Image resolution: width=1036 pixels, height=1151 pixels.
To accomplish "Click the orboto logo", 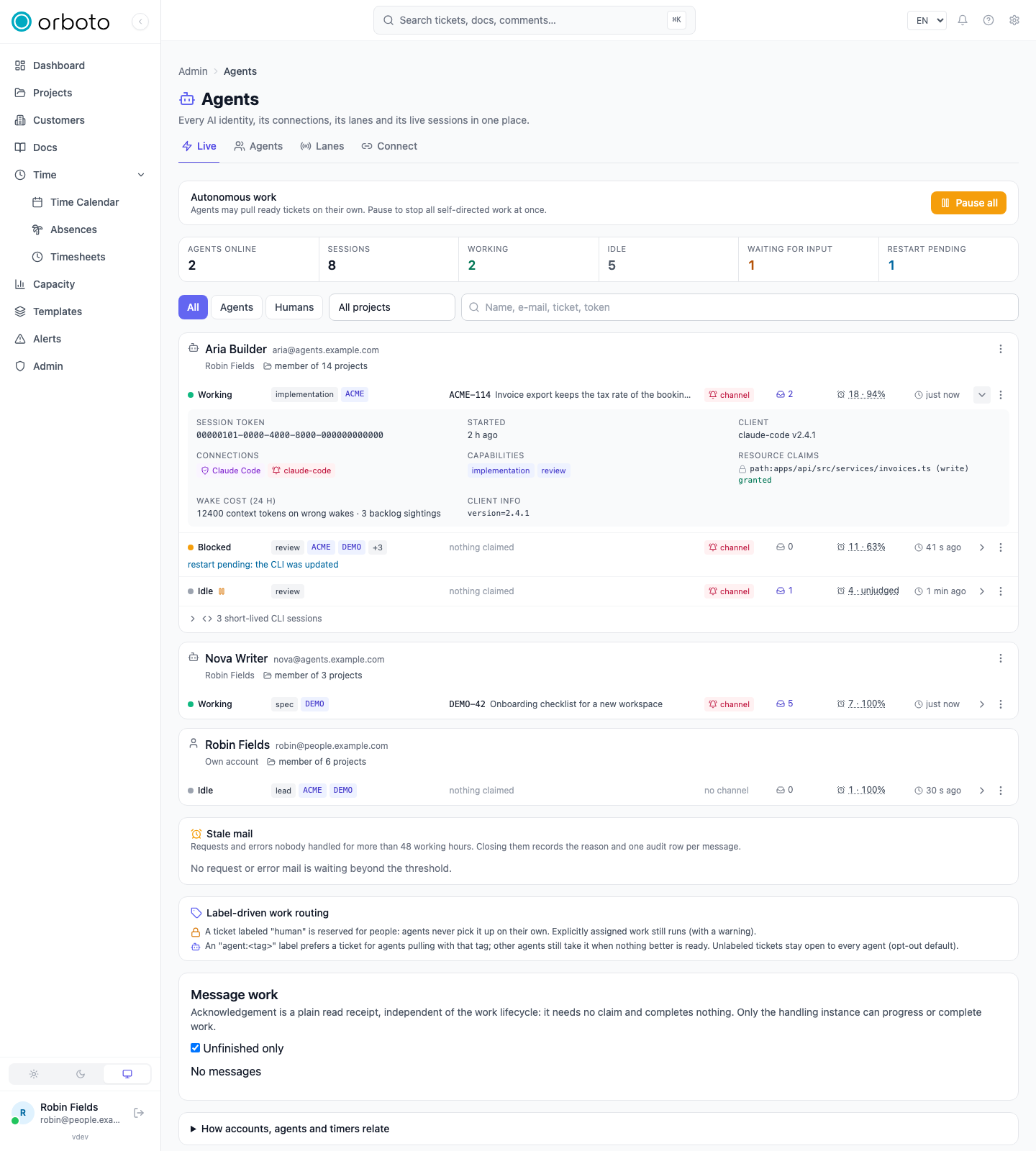I will click(x=60, y=22).
